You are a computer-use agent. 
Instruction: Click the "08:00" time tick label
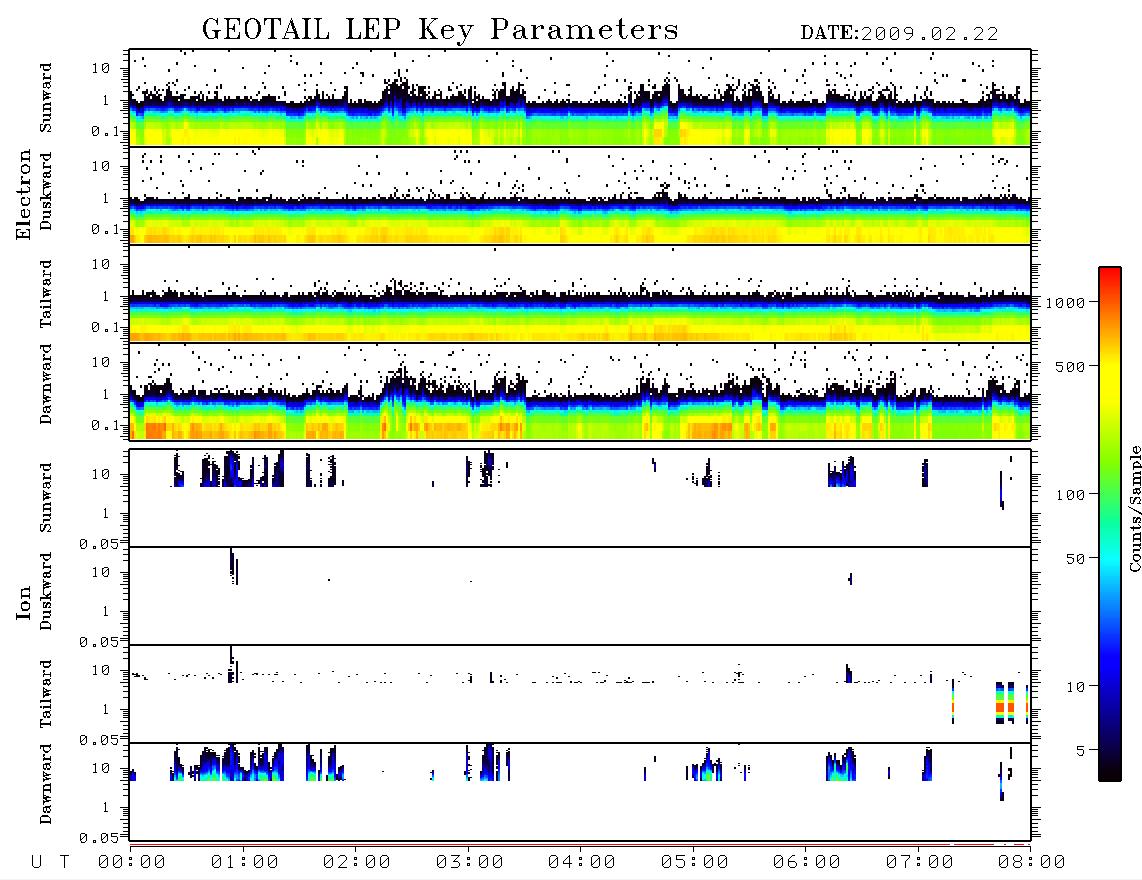1031,863
